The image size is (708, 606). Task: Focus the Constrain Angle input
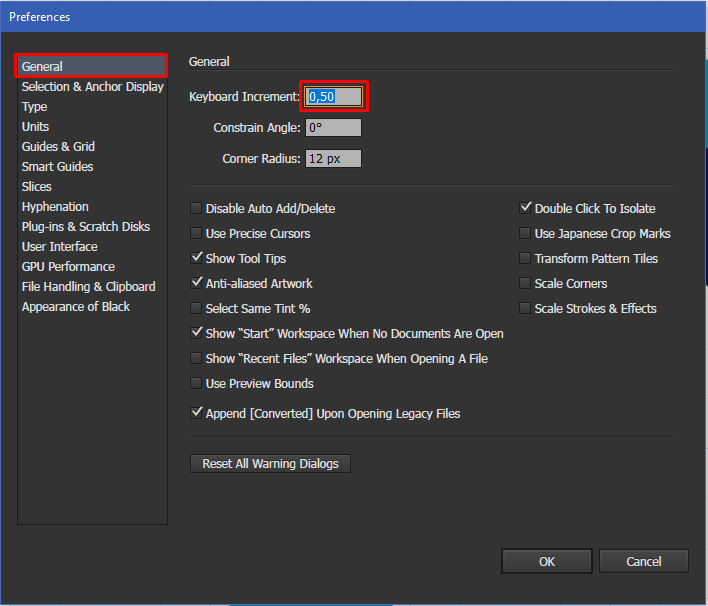tap(333, 128)
